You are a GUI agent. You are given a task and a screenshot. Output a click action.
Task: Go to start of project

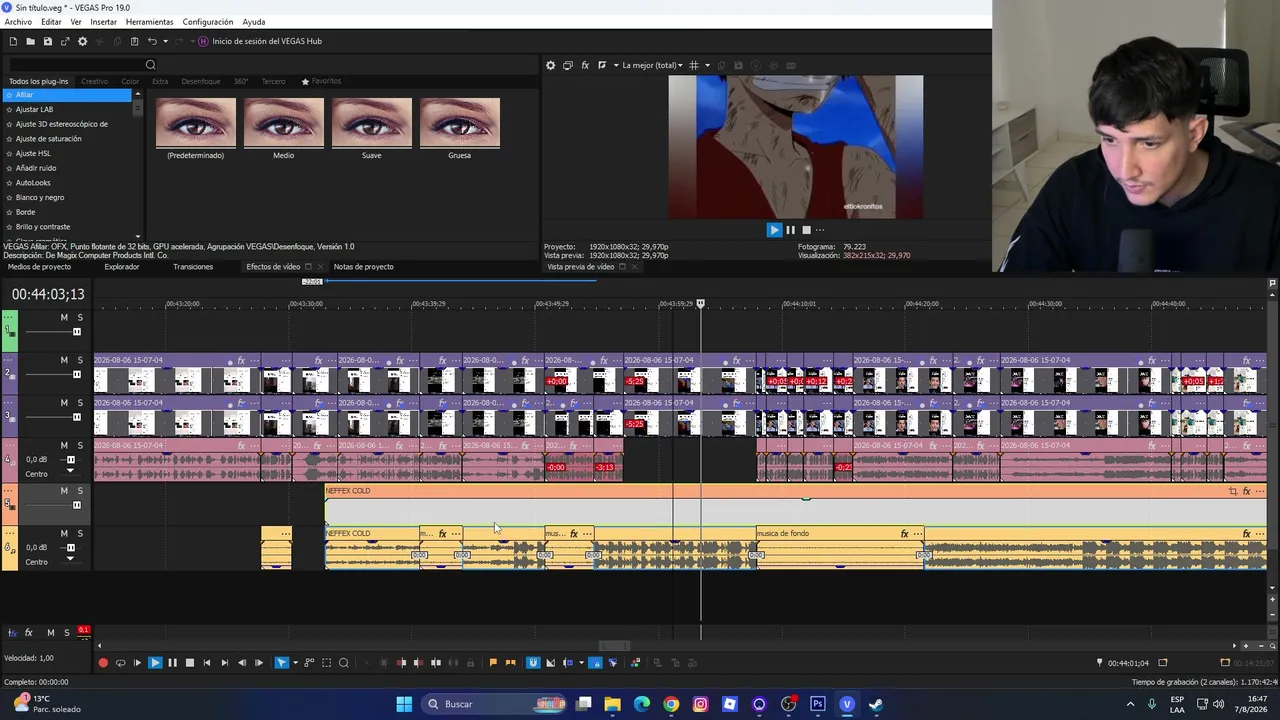(x=207, y=663)
